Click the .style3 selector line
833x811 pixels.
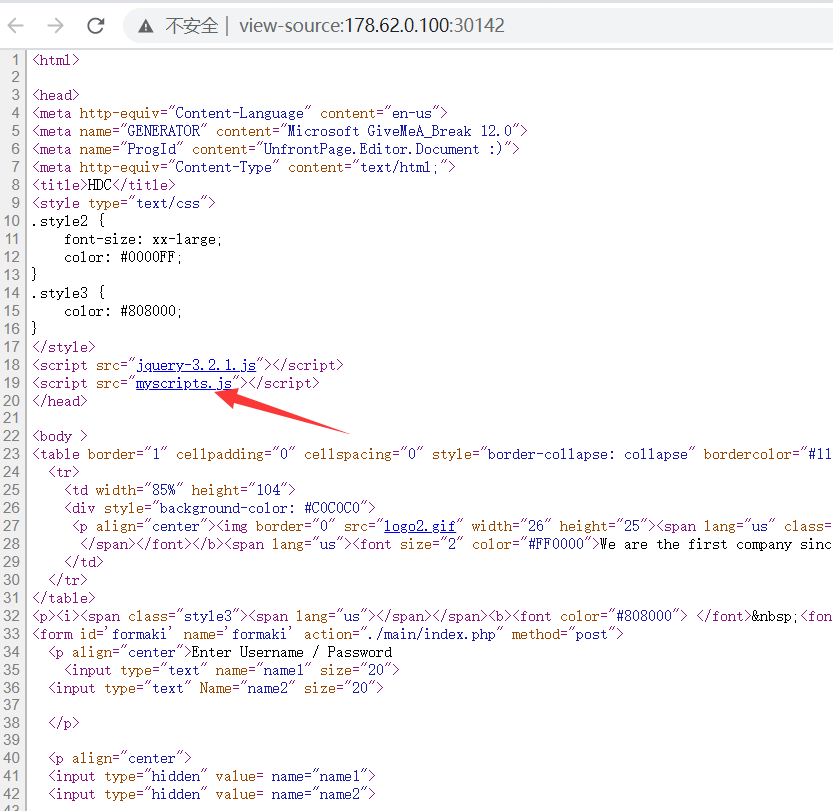pyautogui.click(x=68, y=293)
